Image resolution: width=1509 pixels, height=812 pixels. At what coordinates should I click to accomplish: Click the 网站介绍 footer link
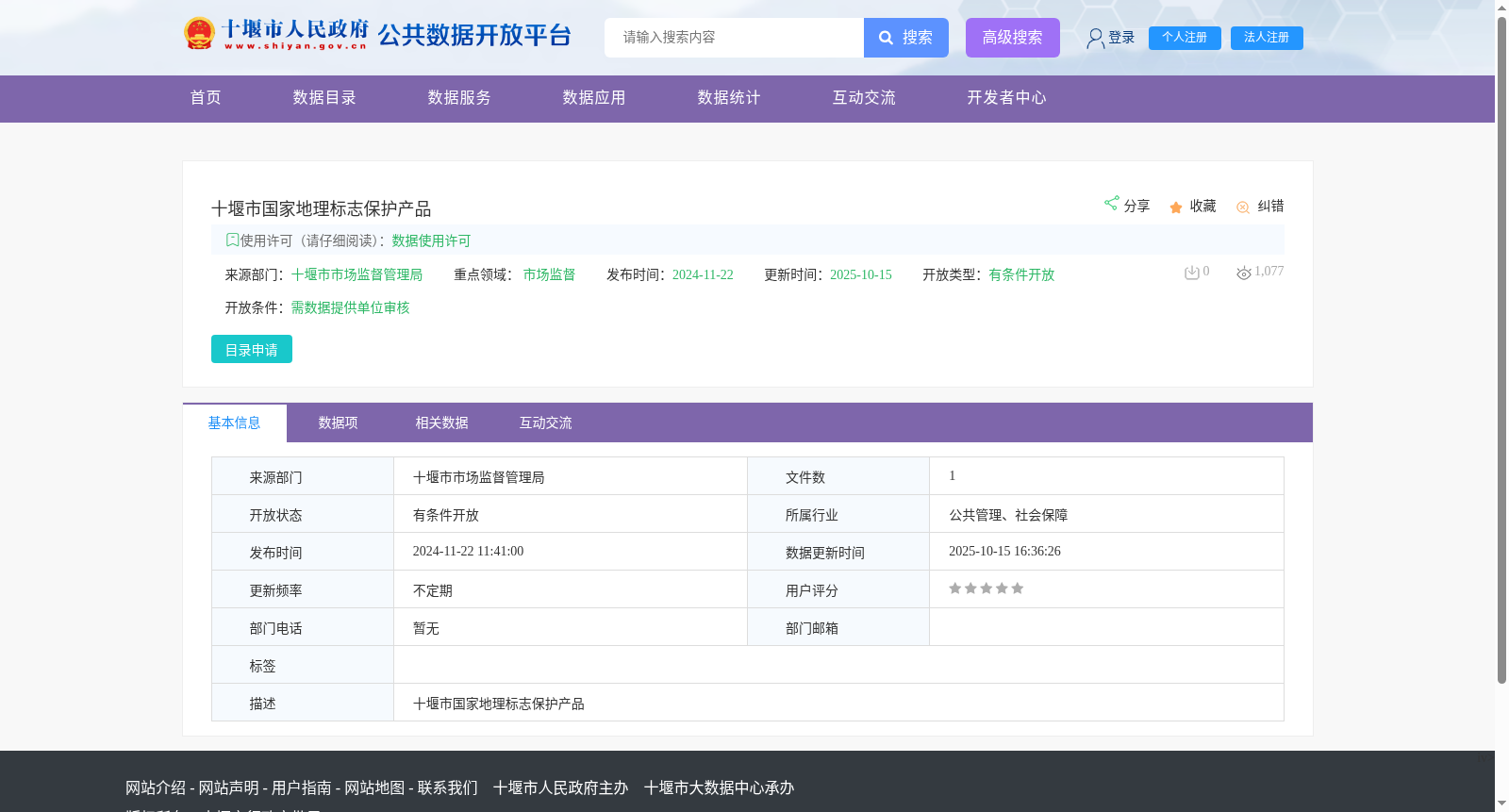coord(156,787)
